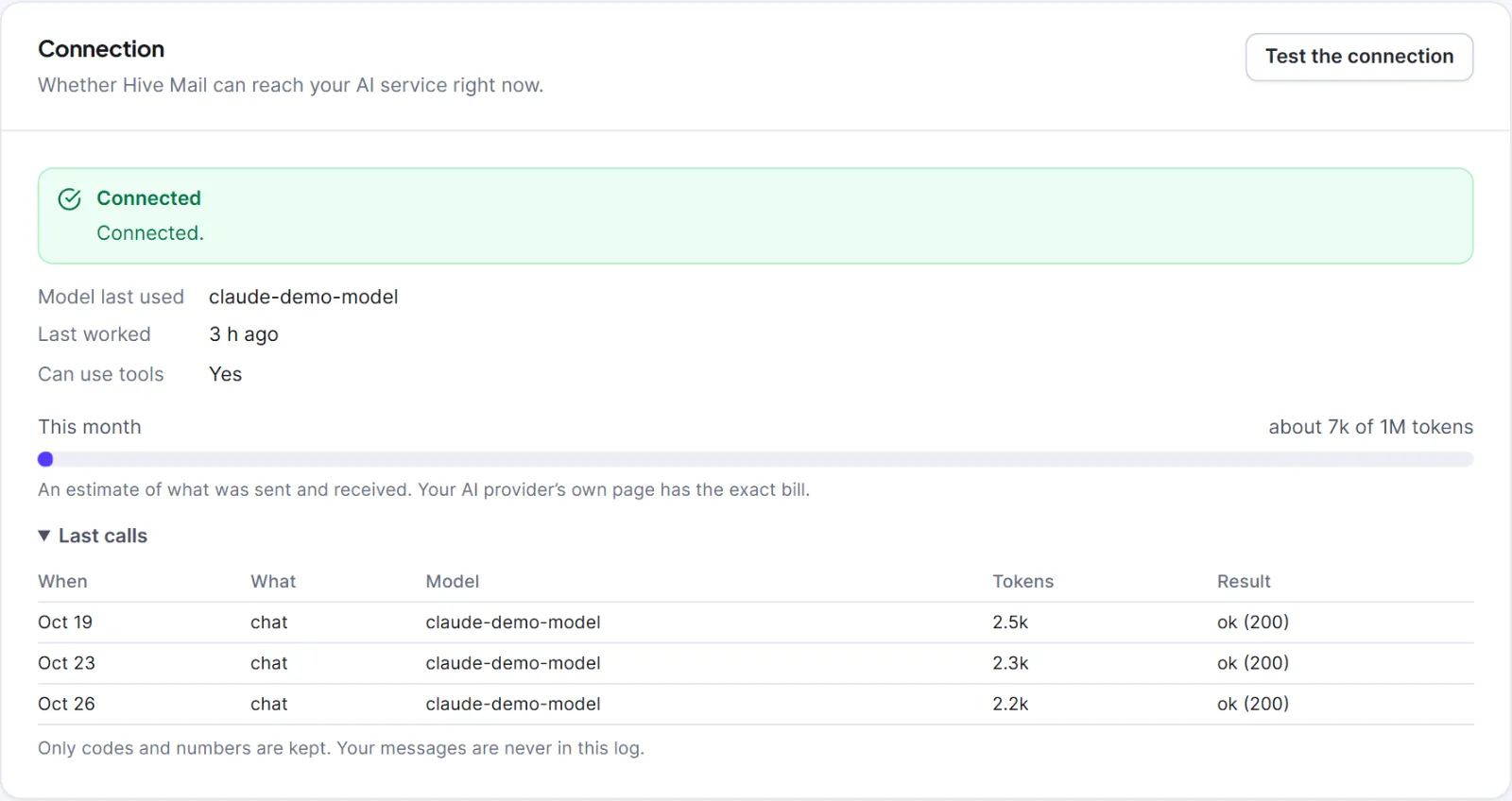Screen dimensions: 1512x801
Task: Select the Oct 19 date cell
Action: pyautogui.click(x=65, y=622)
